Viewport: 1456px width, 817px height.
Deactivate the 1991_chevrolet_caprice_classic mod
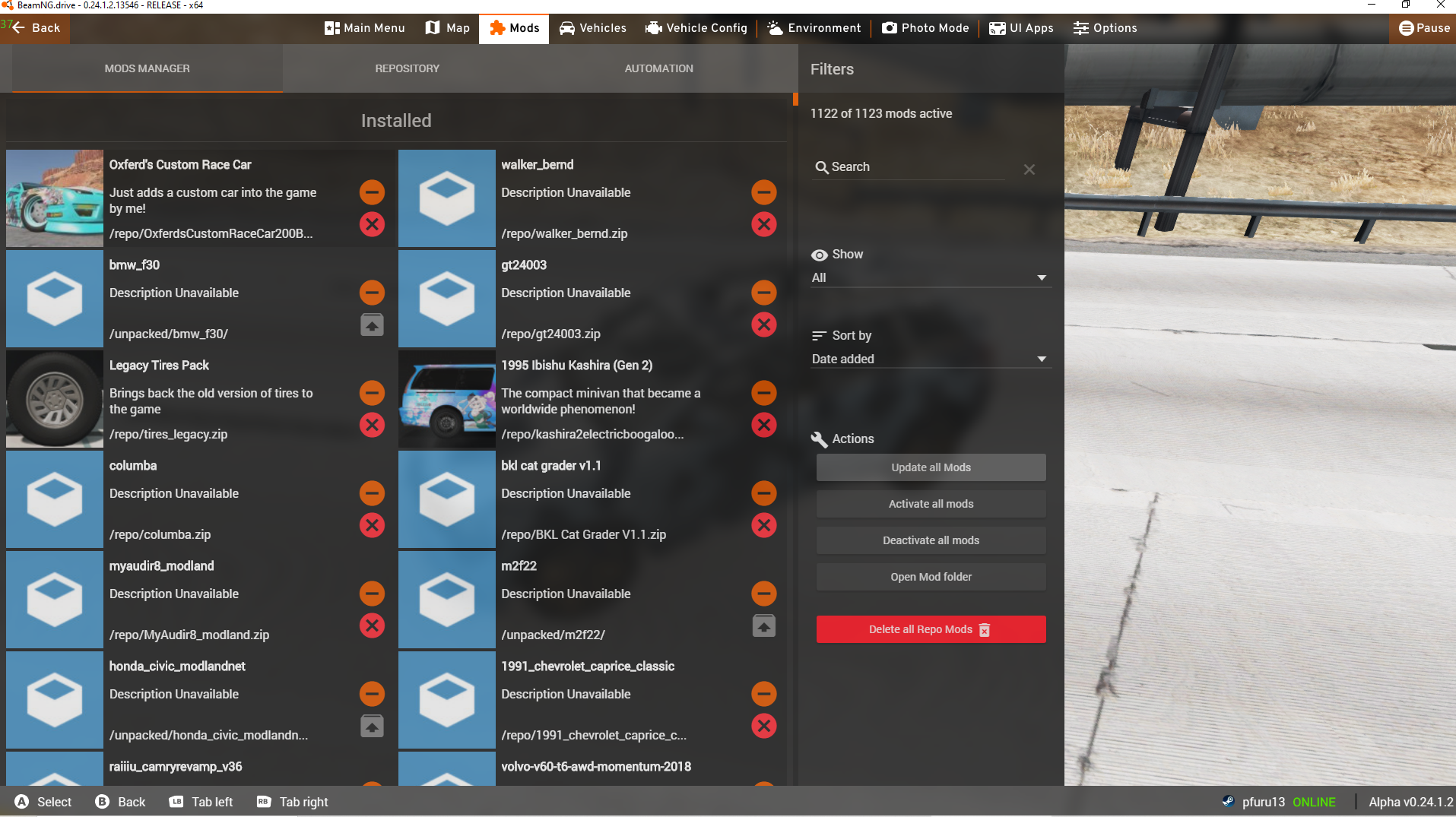tap(764, 694)
